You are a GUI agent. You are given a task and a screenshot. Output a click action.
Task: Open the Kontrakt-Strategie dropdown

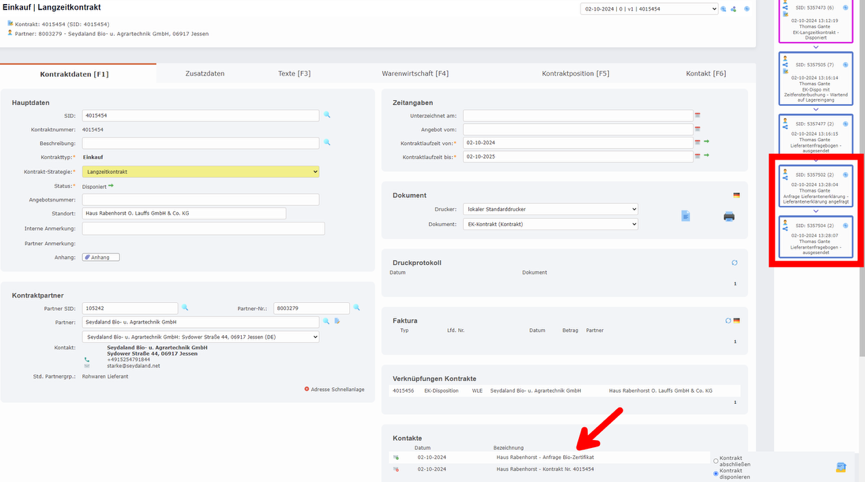click(200, 172)
